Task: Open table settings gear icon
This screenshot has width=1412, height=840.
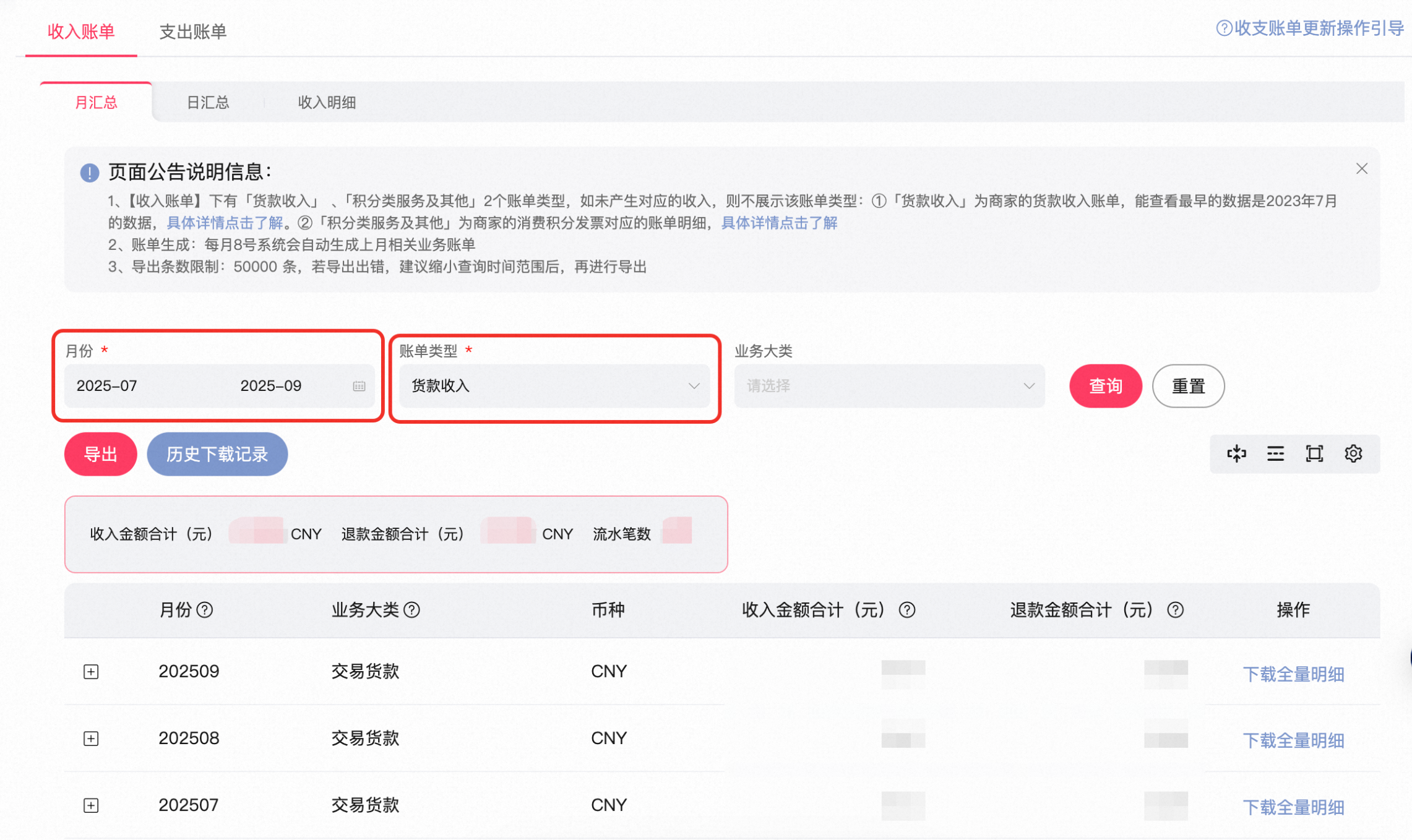Action: tap(1353, 453)
